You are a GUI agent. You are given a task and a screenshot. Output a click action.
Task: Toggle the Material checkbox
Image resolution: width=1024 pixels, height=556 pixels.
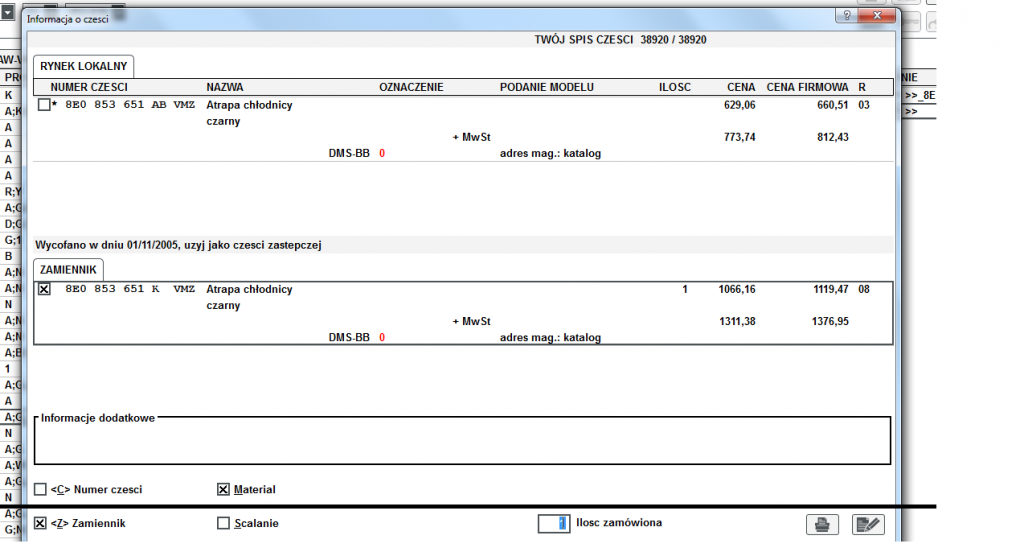223,489
